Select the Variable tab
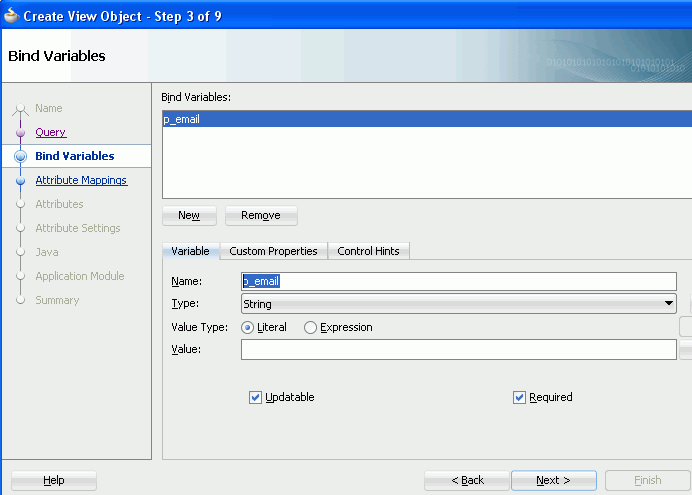The width and height of the screenshot is (692, 495). coord(190,251)
